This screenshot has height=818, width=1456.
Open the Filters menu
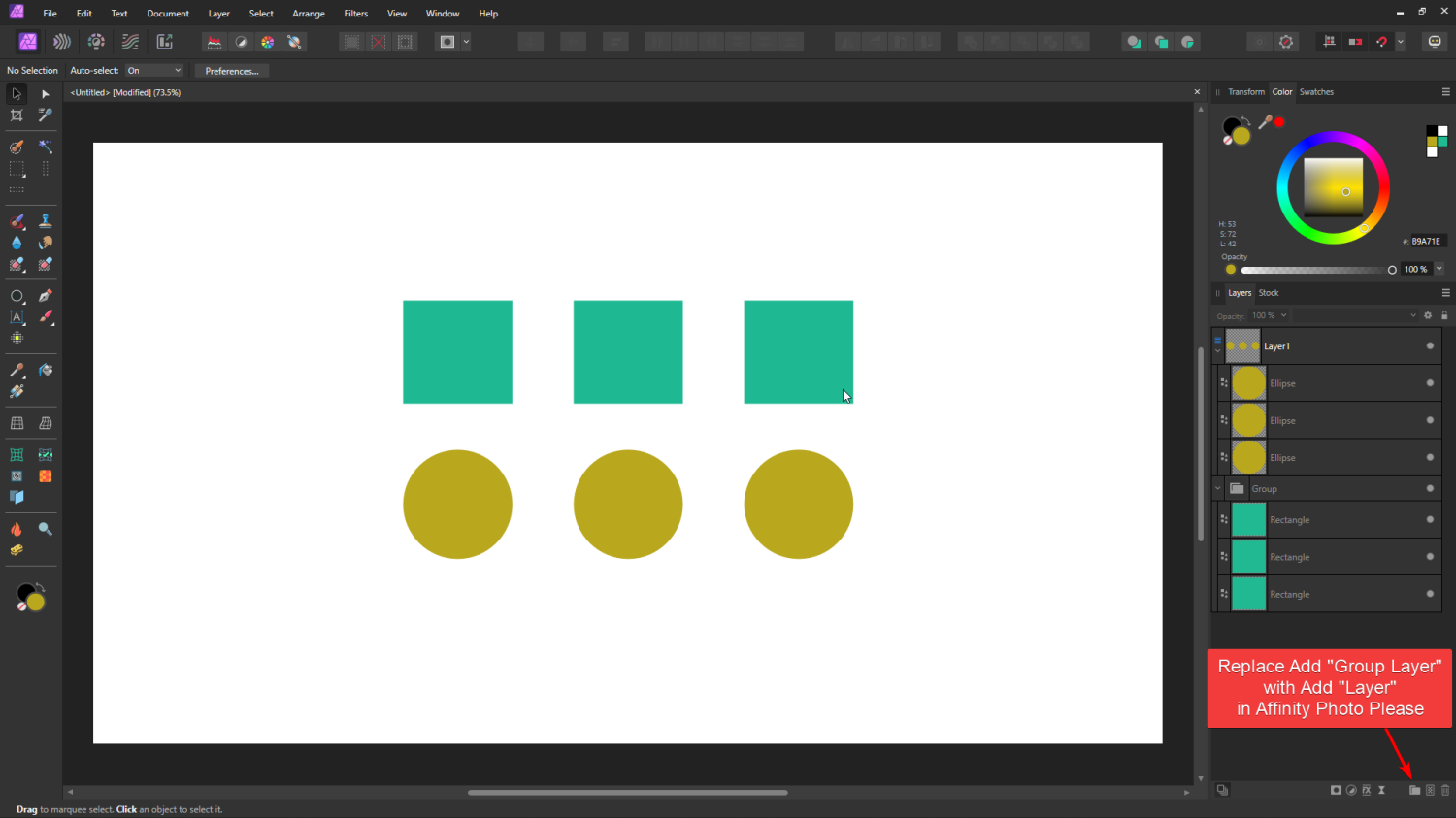click(355, 13)
